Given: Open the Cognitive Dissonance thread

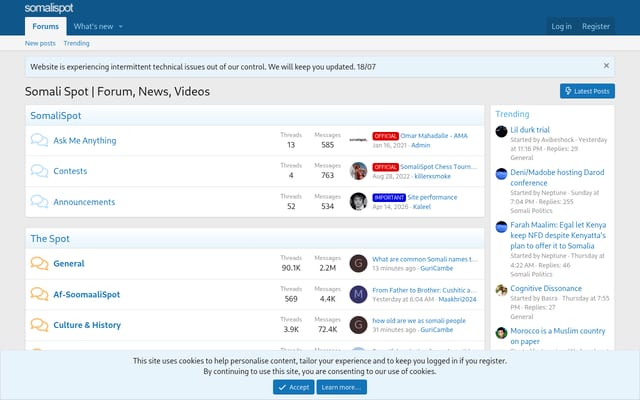Looking at the screenshot, I should (546, 288).
